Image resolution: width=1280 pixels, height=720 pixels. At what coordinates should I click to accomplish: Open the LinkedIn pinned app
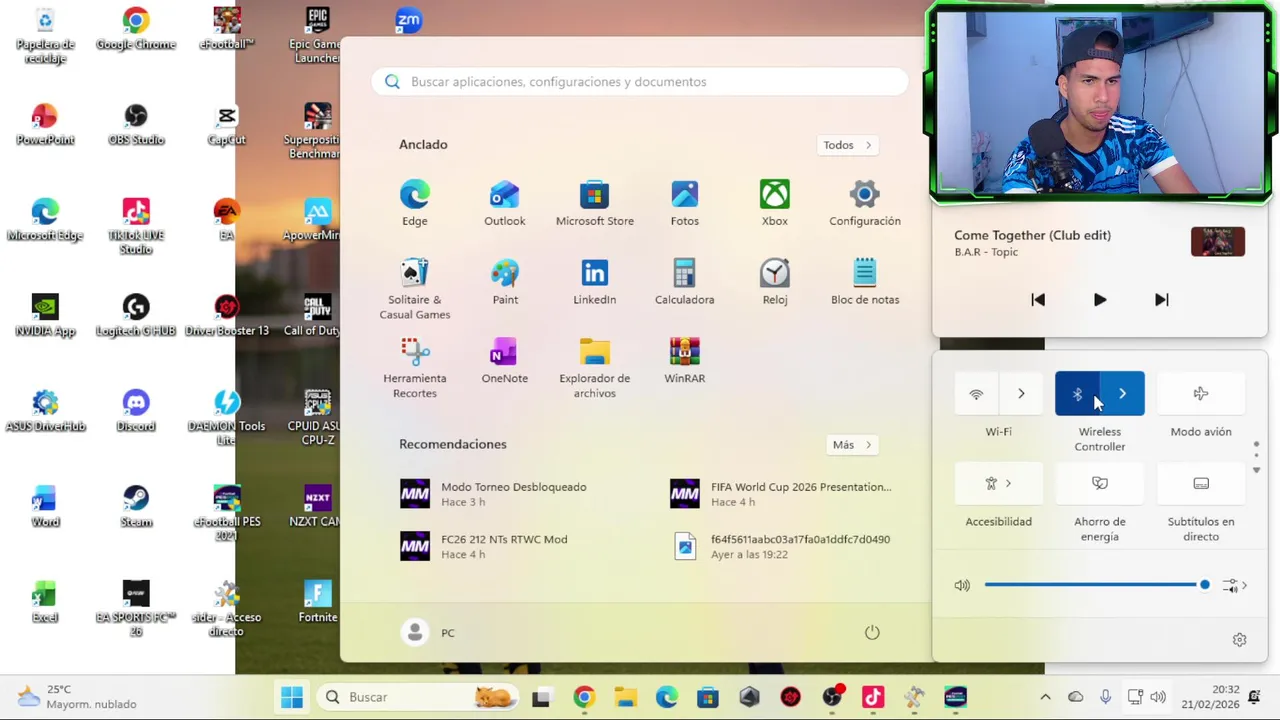[x=595, y=282]
